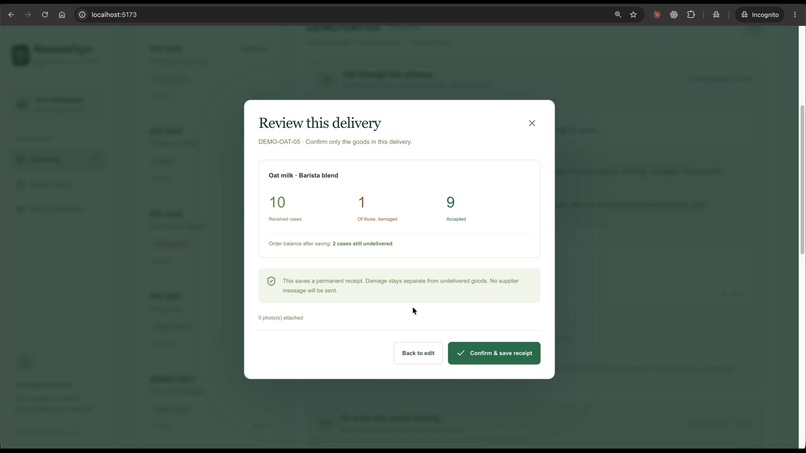
Task: Go back to edit the delivery
Action: [418, 353]
